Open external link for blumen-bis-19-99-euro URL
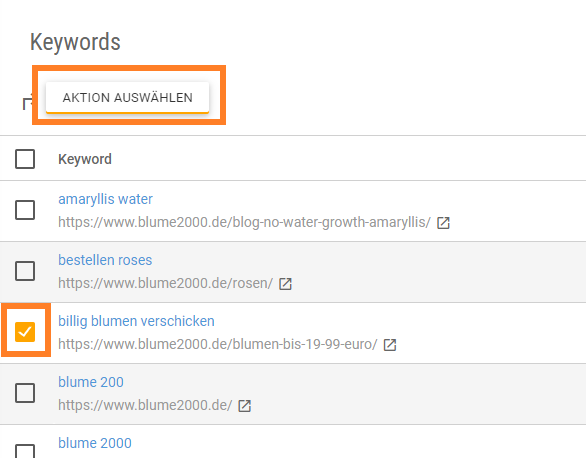Viewport: 586px width, 458px height. click(390, 345)
